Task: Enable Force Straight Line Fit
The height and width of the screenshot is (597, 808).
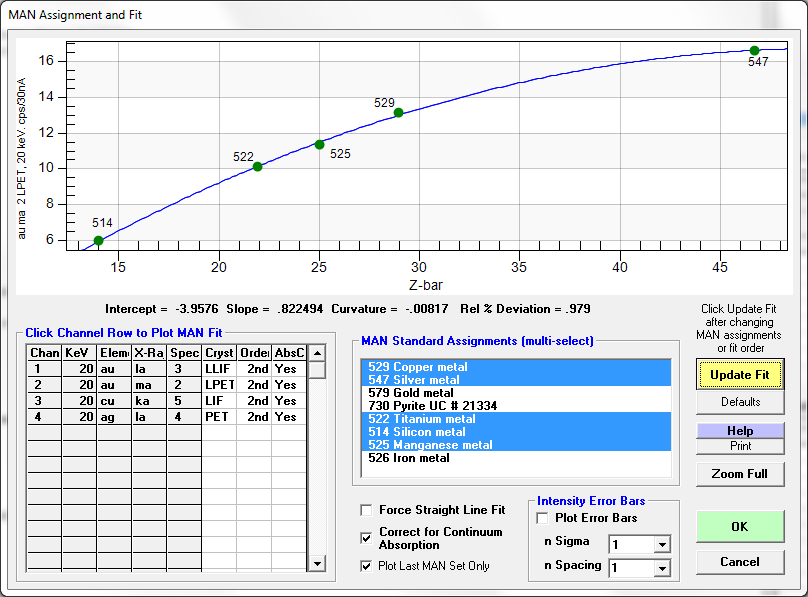Action: coord(366,510)
